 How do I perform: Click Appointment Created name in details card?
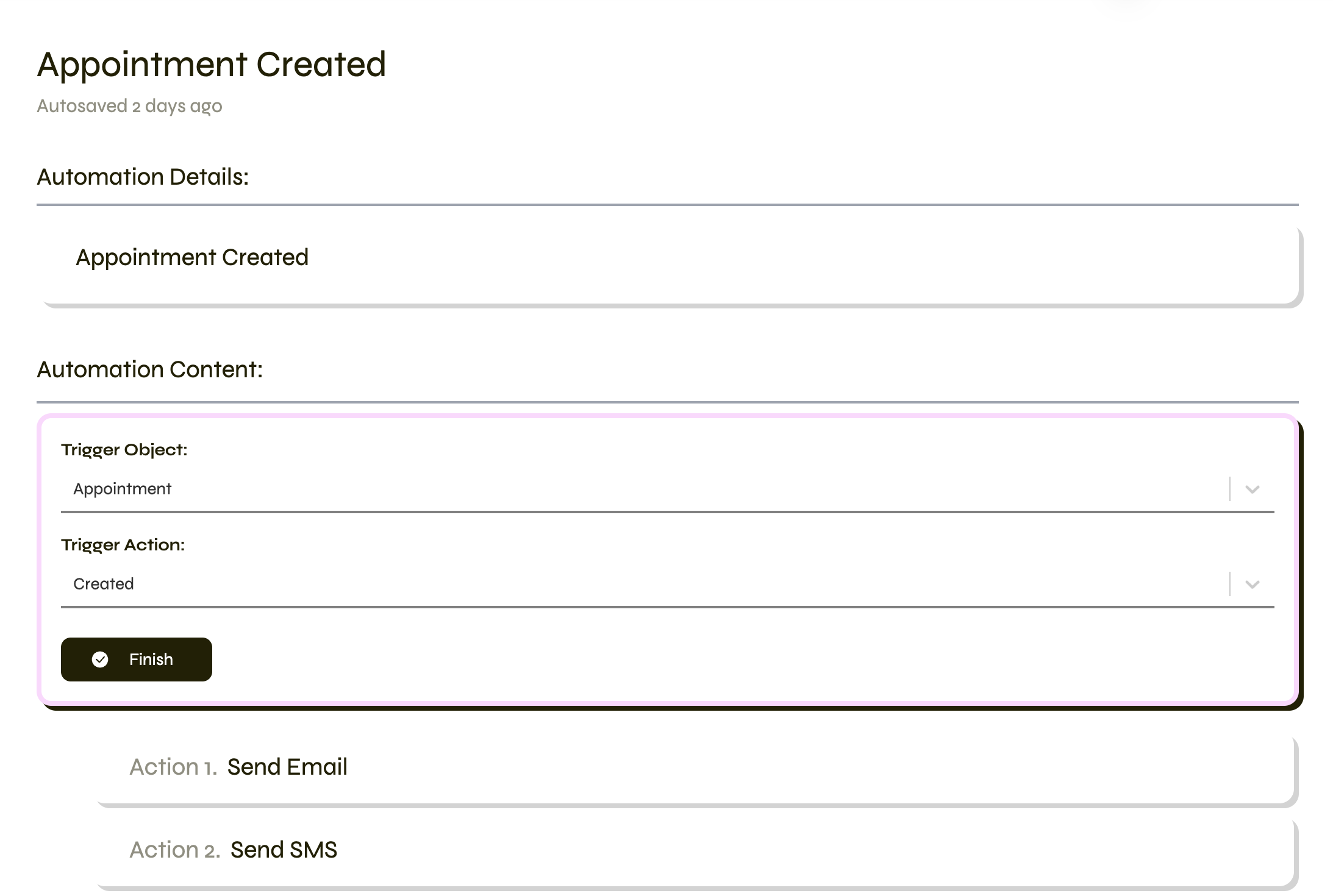(192, 257)
